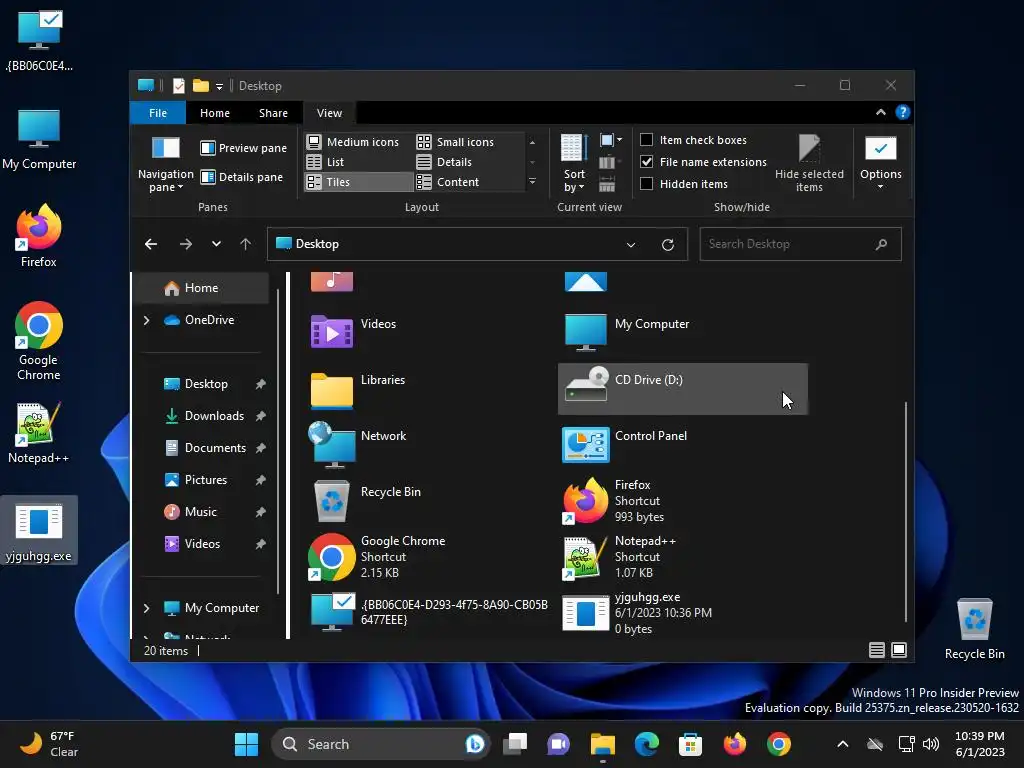
Task: Go up one folder level
Action: pos(246,244)
